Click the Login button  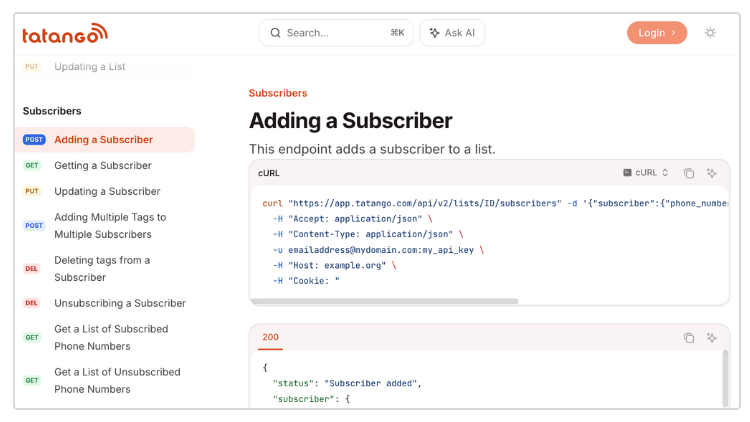tap(656, 33)
